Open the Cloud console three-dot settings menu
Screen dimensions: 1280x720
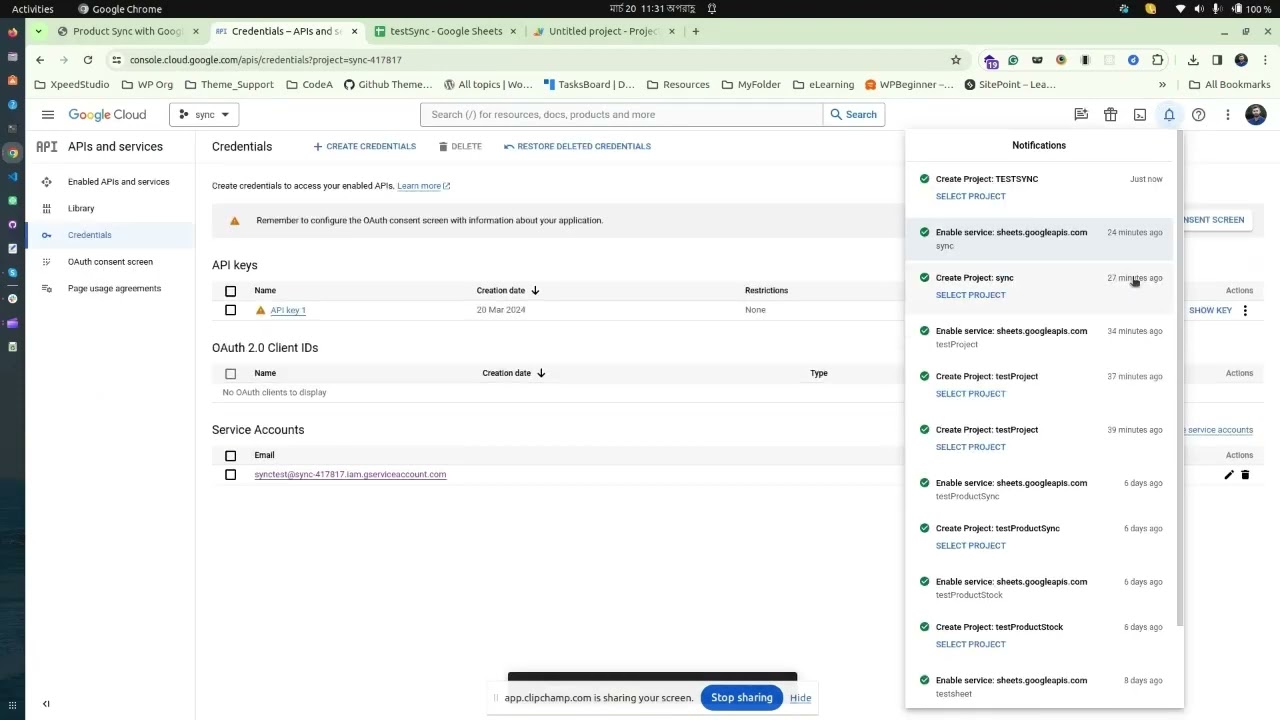point(1228,115)
